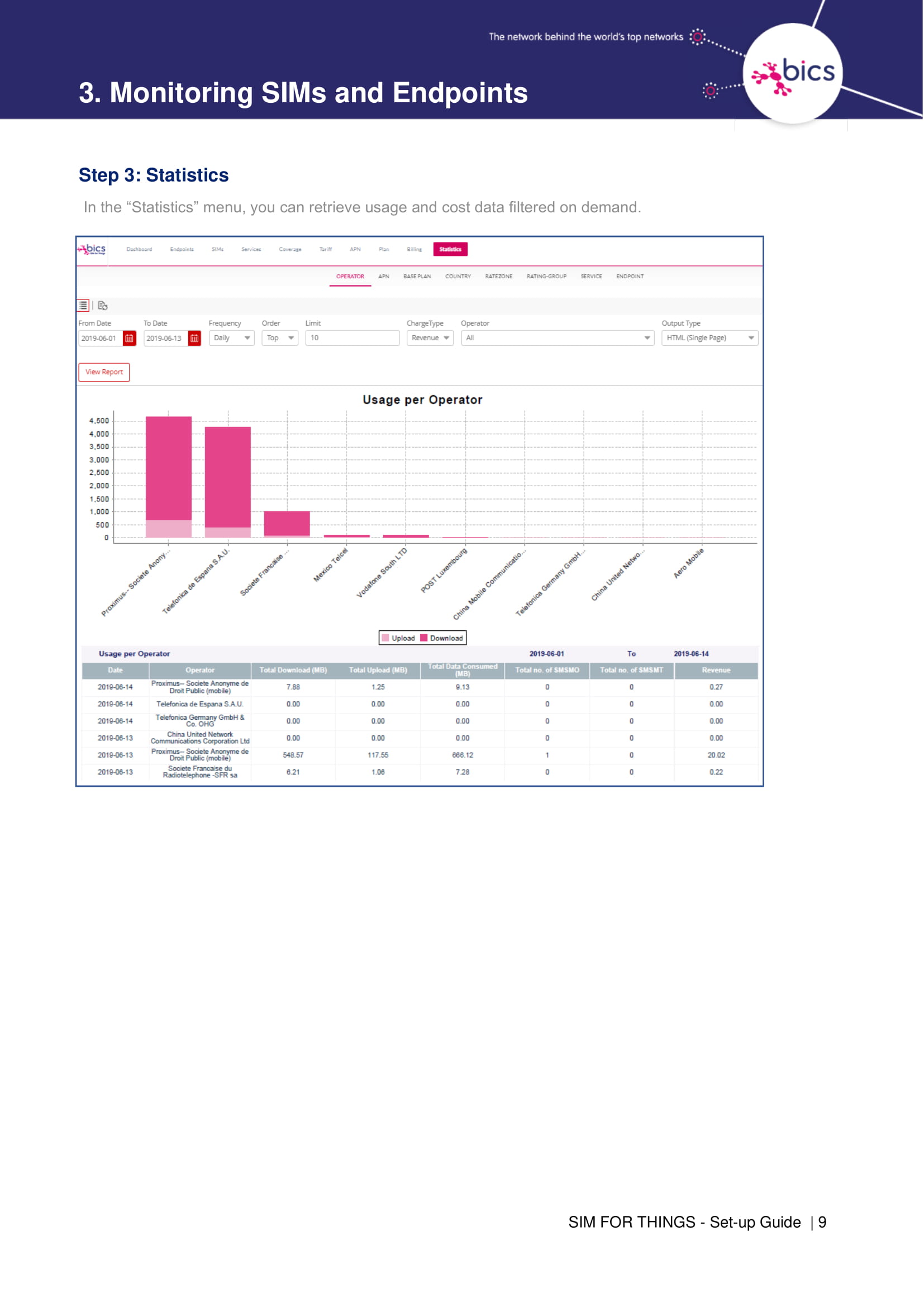Expand the Output Type dropdown
Image resolution: width=924 pixels, height=1307 pixels.
[x=709, y=338]
